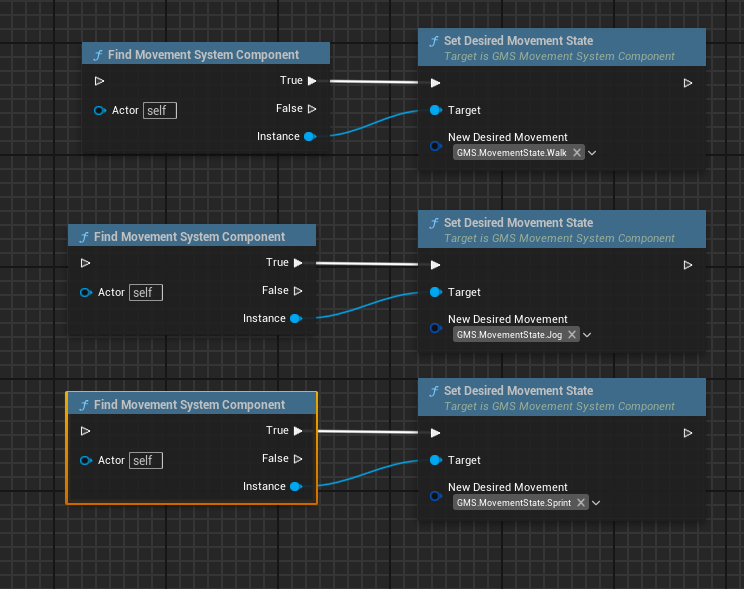Open tag dropdown next to MovementState.Sprint
The width and height of the screenshot is (744, 589).
point(596,503)
